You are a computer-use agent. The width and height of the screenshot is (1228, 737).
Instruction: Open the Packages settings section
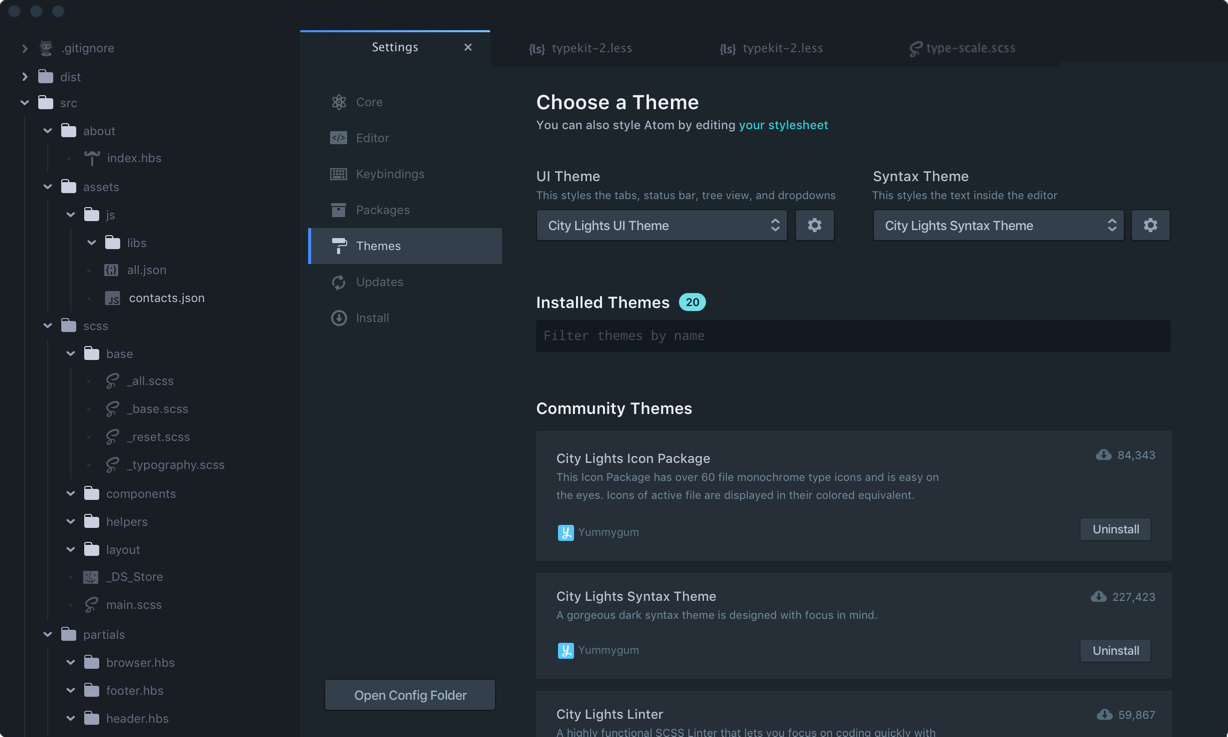pos(405,210)
